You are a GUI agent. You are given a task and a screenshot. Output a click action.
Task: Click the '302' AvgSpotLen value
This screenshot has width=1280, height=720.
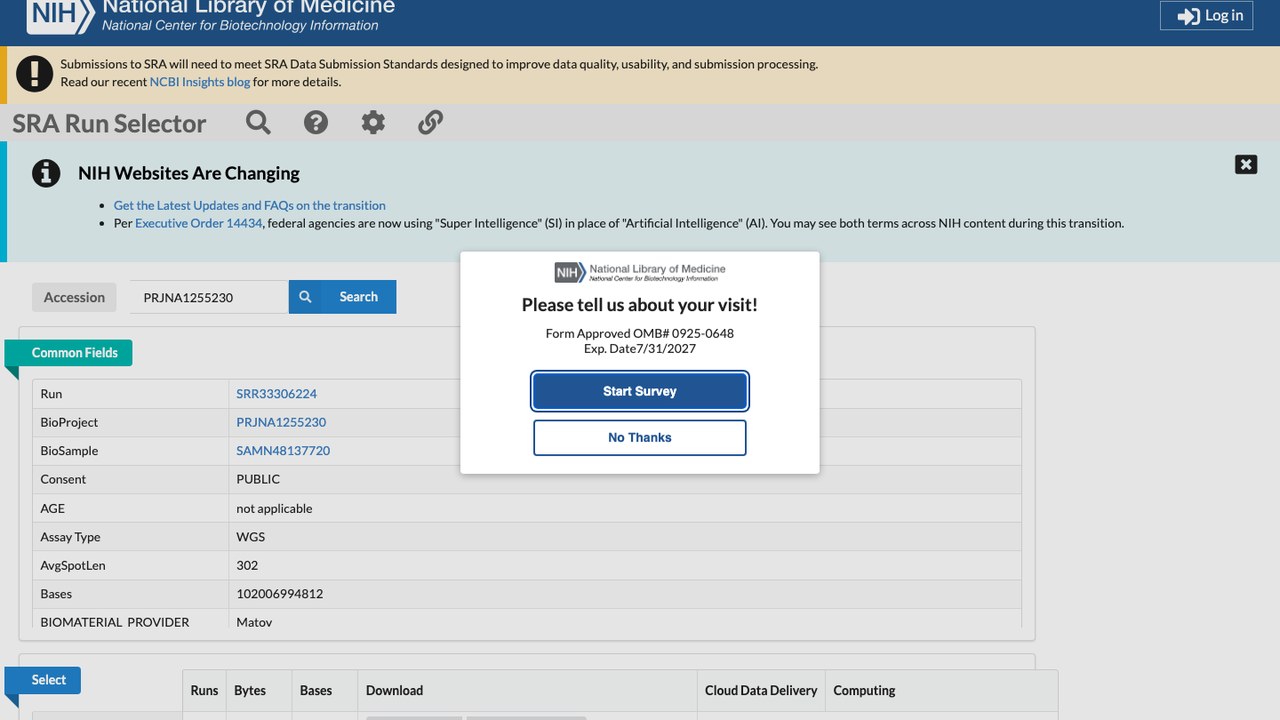(247, 565)
